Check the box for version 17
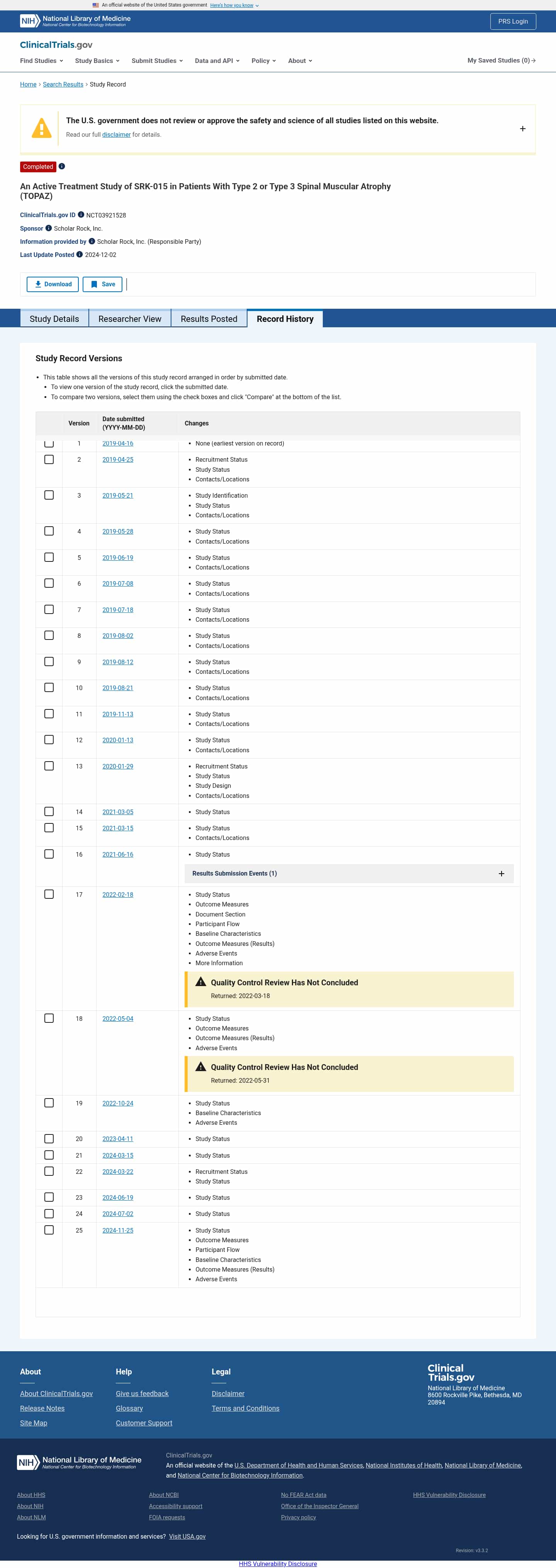 click(49, 894)
